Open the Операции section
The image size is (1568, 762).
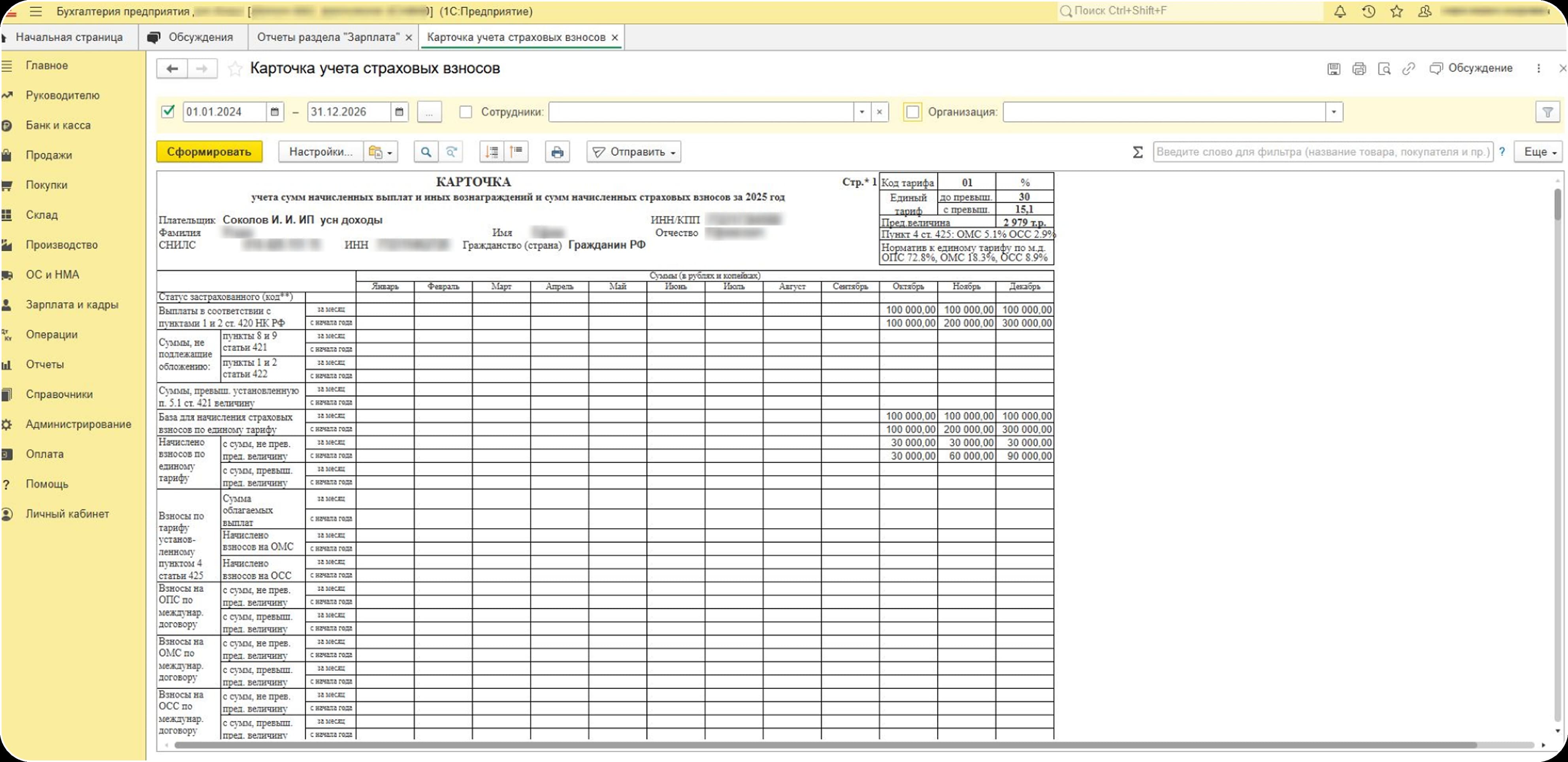click(52, 334)
